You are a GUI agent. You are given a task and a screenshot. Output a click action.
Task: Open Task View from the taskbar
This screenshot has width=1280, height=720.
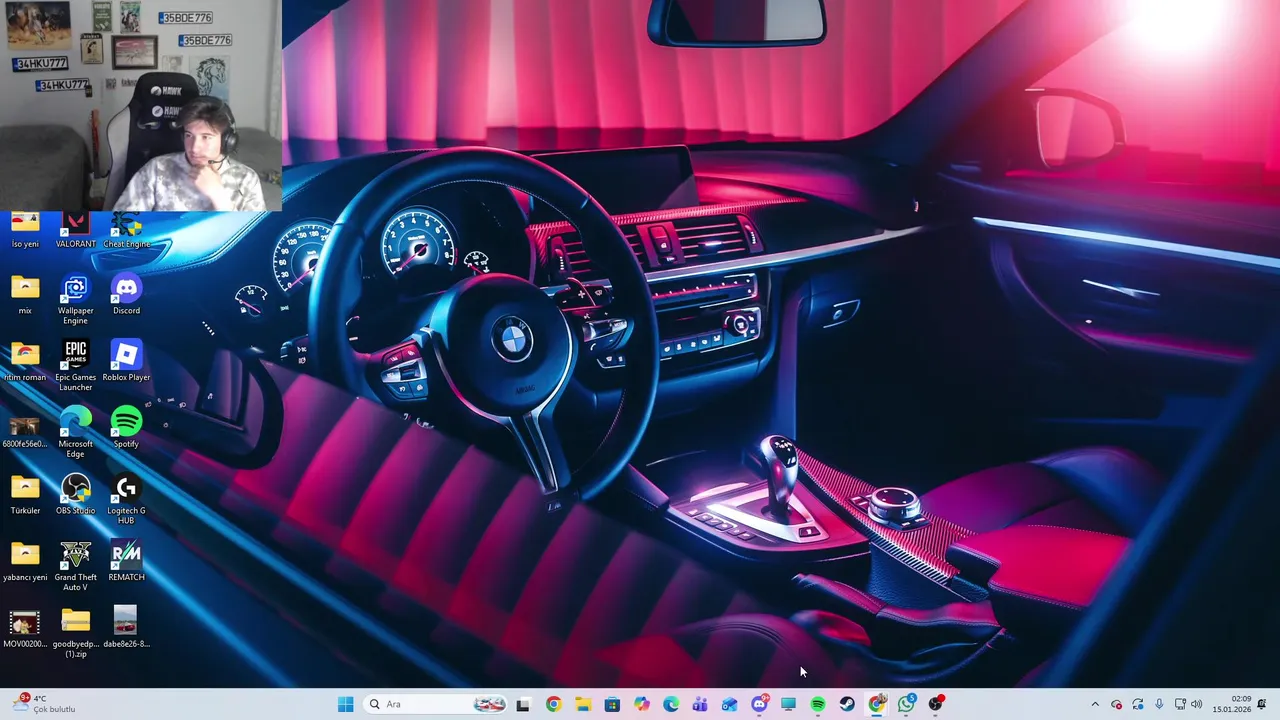[522, 704]
